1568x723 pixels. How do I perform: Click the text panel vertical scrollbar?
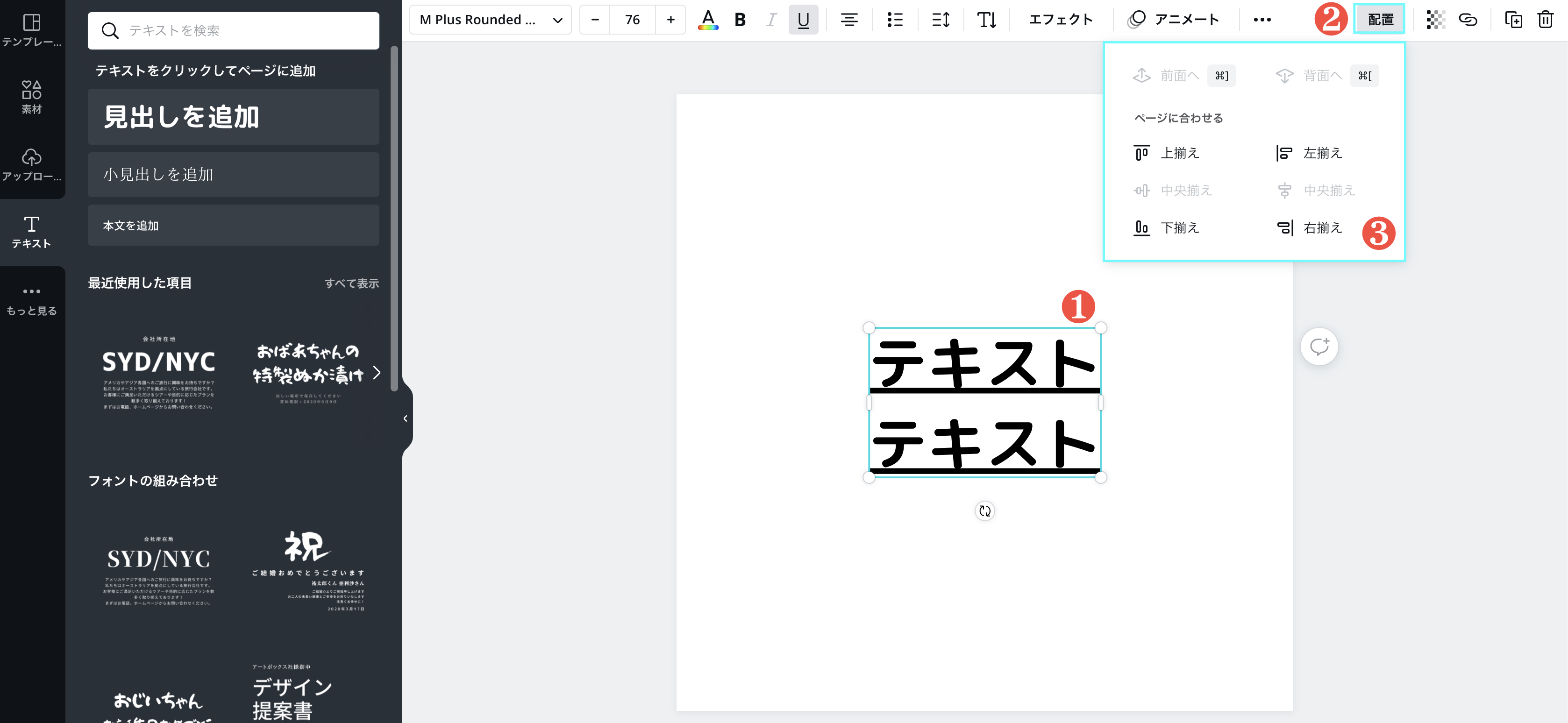394,219
